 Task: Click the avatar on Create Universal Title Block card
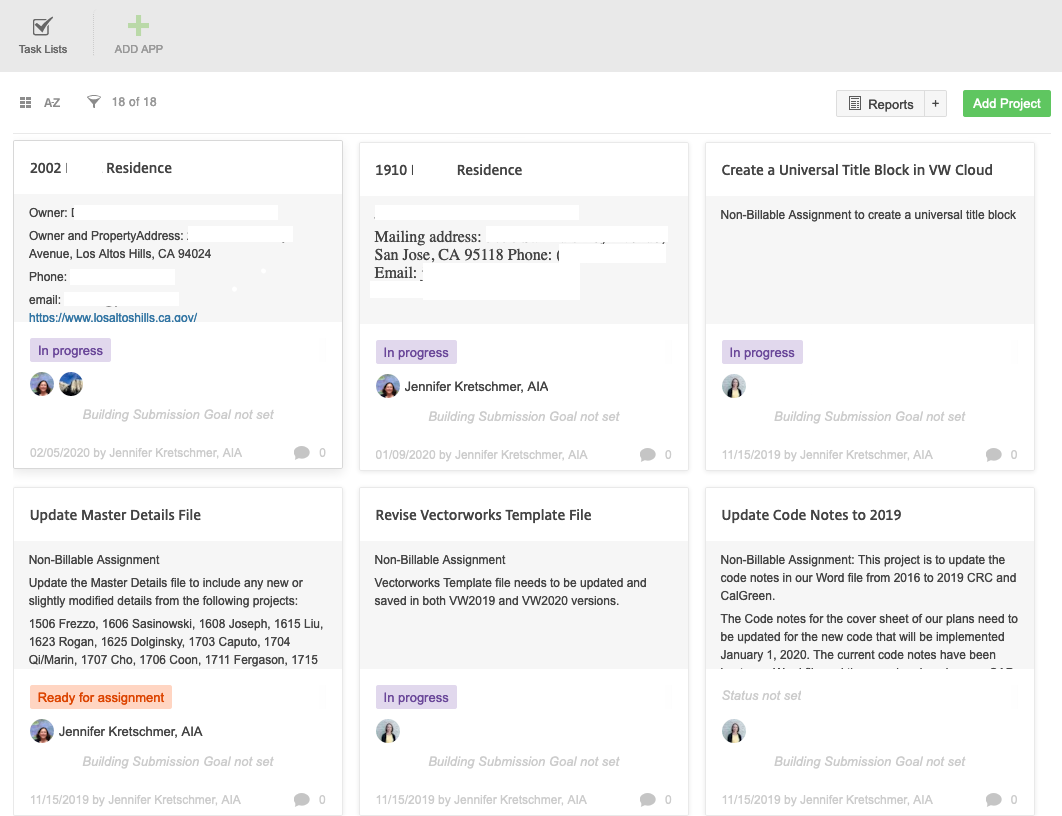(734, 386)
